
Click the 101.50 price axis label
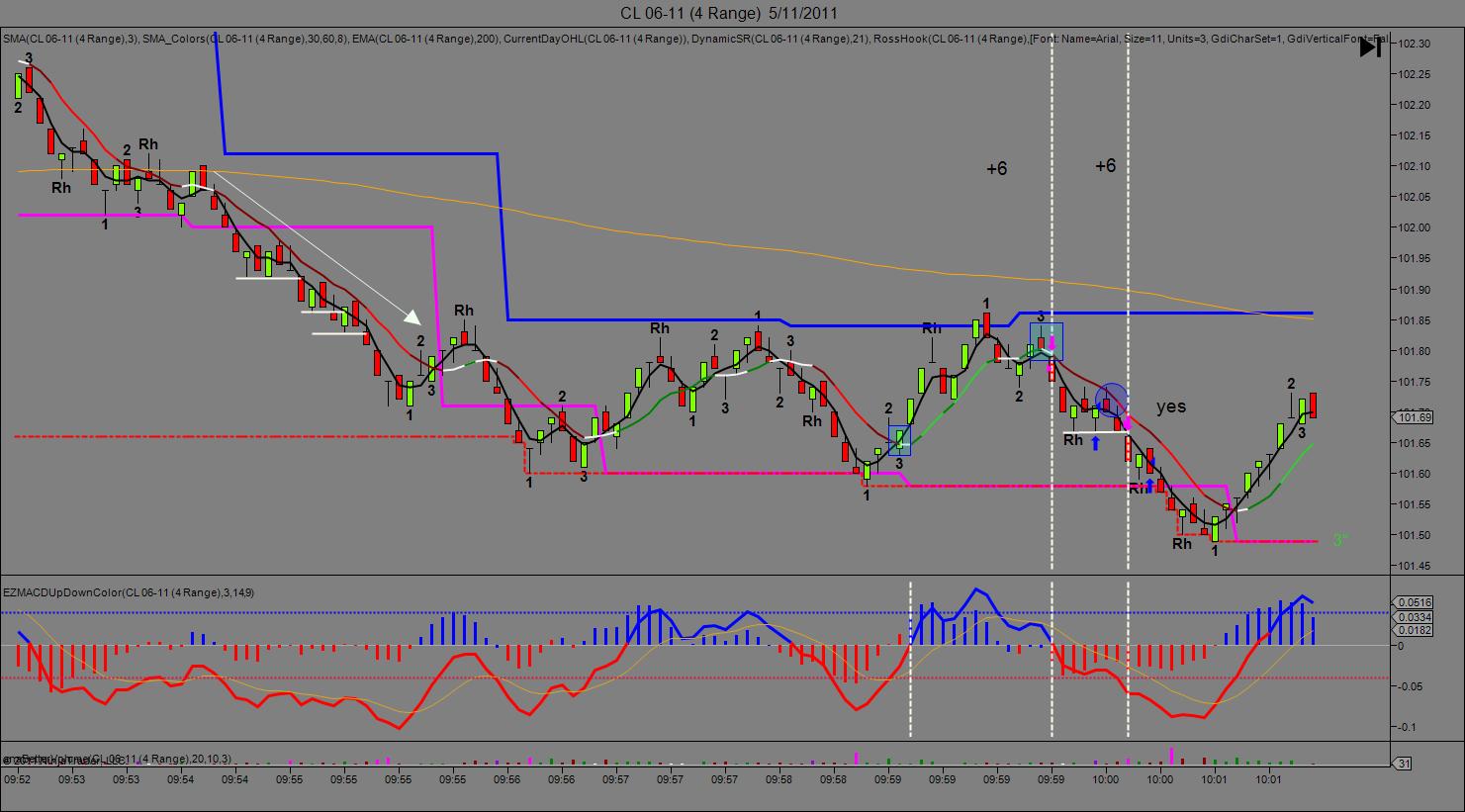point(1416,535)
